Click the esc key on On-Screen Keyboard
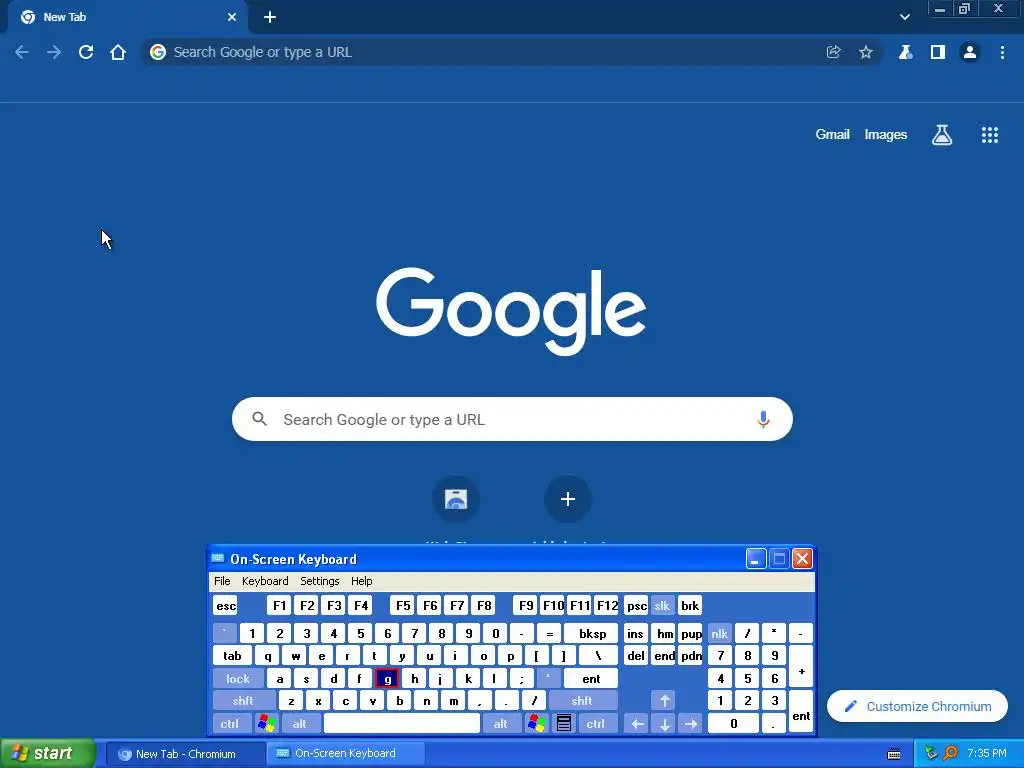This screenshot has height=768, width=1024. pos(225,606)
